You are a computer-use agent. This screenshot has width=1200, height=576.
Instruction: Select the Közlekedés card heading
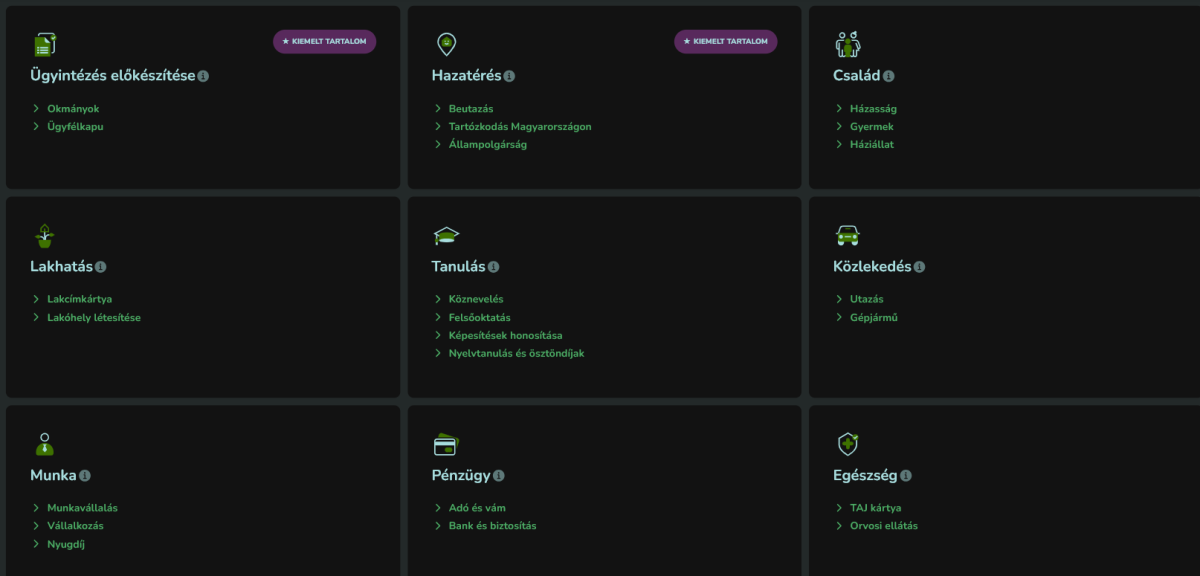coord(872,267)
